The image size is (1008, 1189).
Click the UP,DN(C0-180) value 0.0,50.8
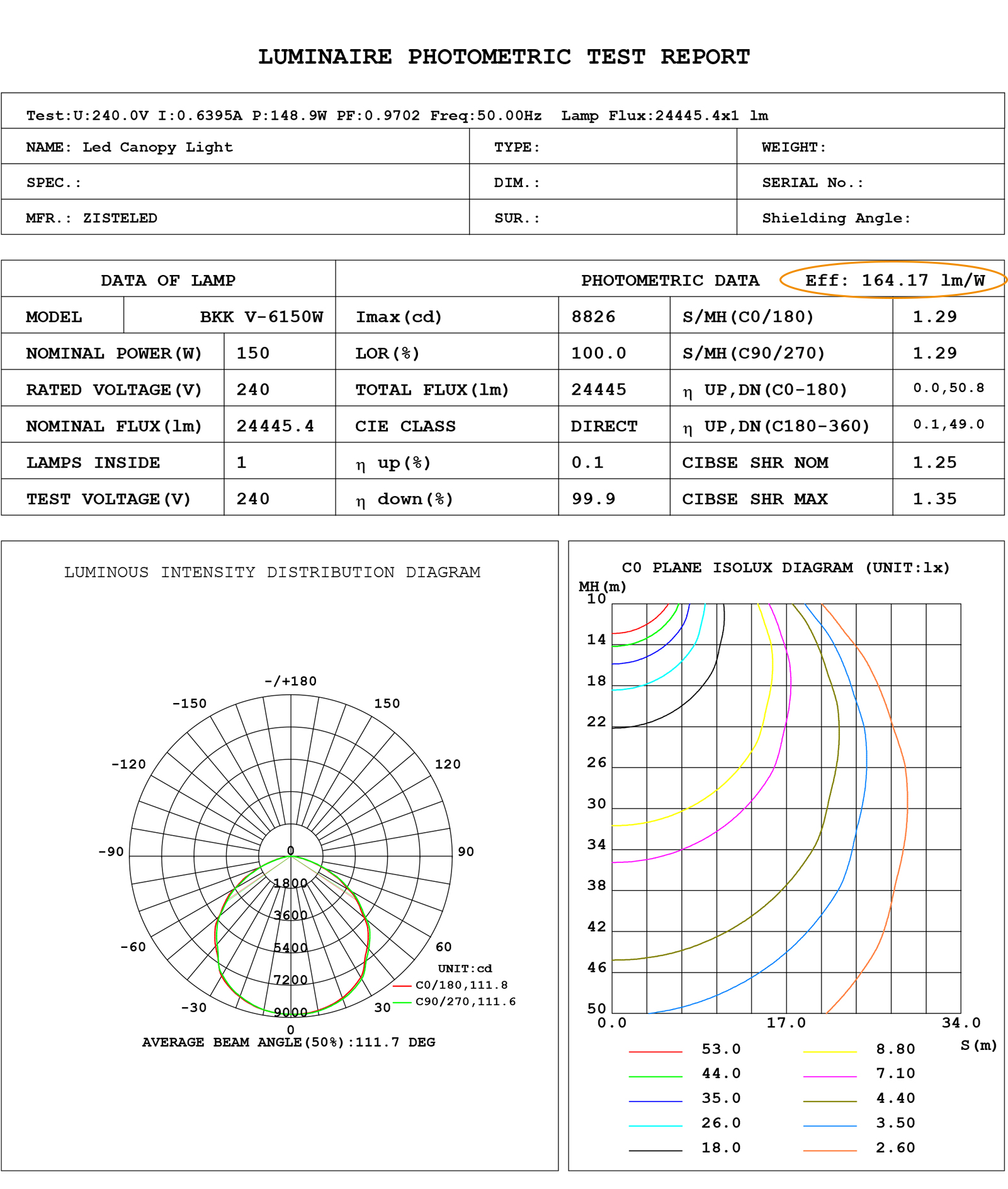coord(949,388)
